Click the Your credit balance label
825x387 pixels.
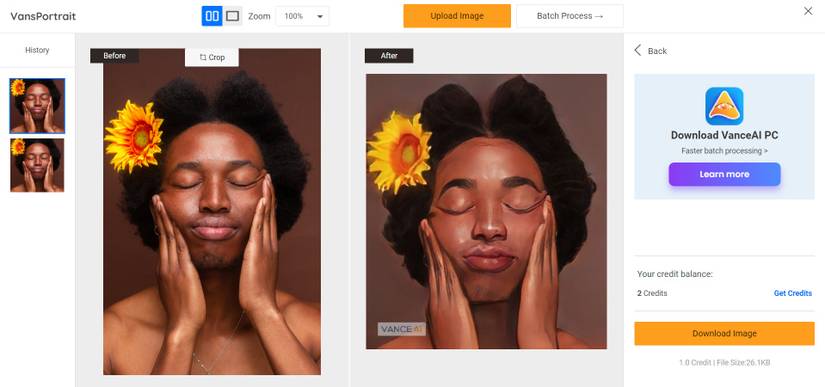pos(675,274)
